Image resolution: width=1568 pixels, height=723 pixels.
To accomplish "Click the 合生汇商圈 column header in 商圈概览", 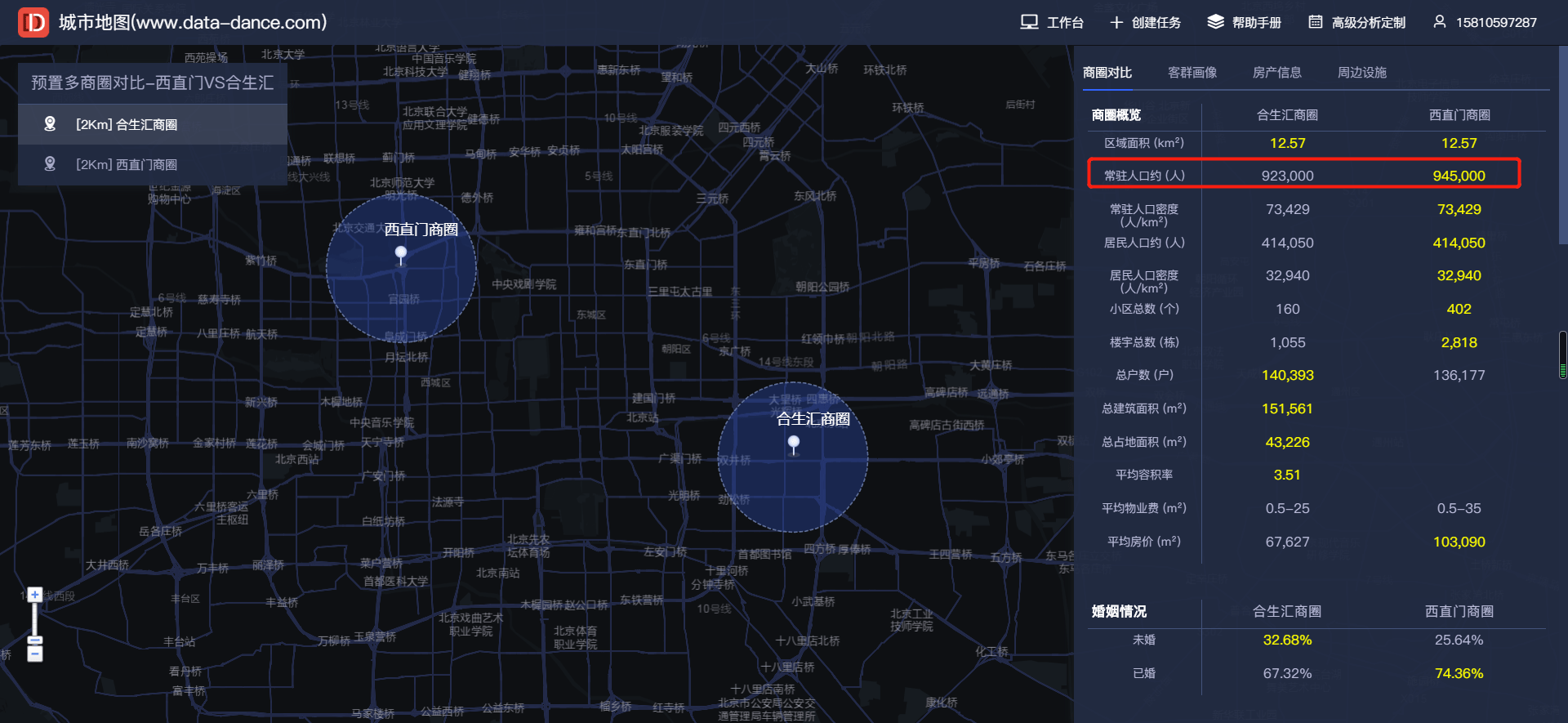I will (x=1288, y=115).
